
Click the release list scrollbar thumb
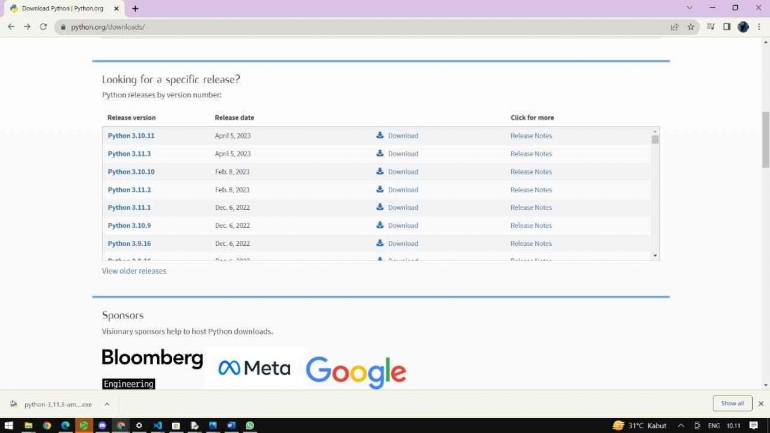click(655, 139)
